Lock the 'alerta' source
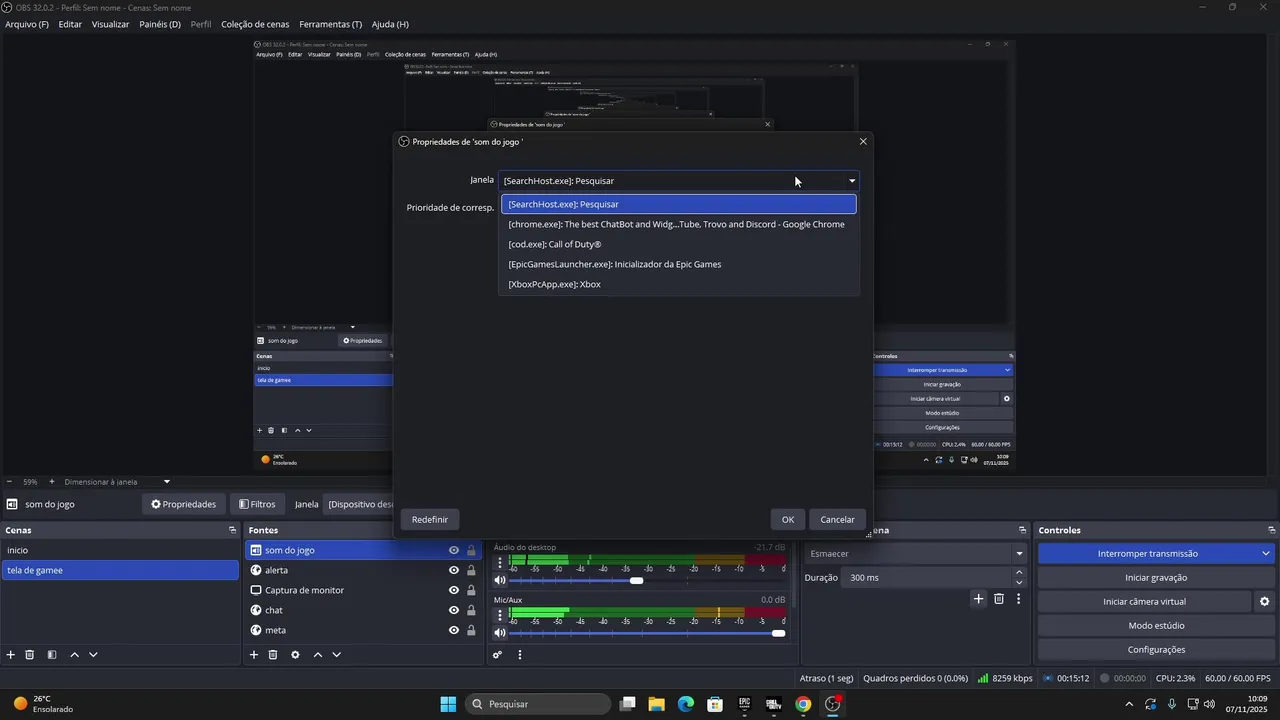The width and height of the screenshot is (1280, 720). pyautogui.click(x=471, y=570)
